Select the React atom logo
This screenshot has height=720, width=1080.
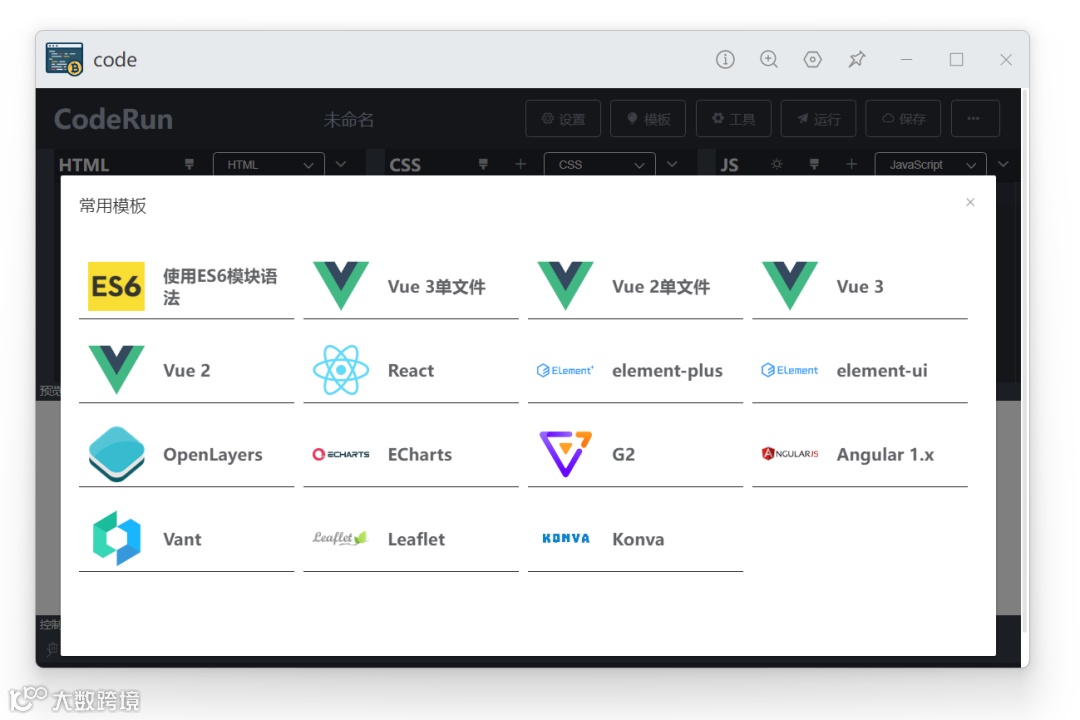341,370
